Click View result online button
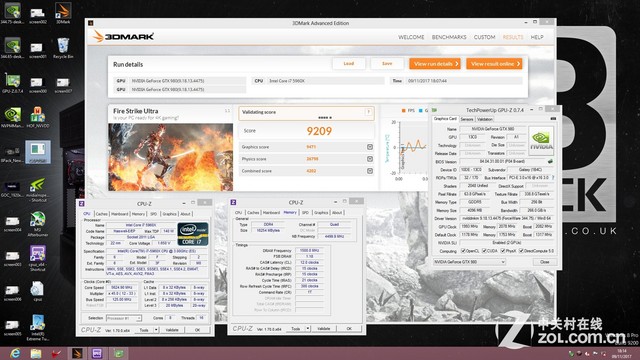 click(494, 64)
